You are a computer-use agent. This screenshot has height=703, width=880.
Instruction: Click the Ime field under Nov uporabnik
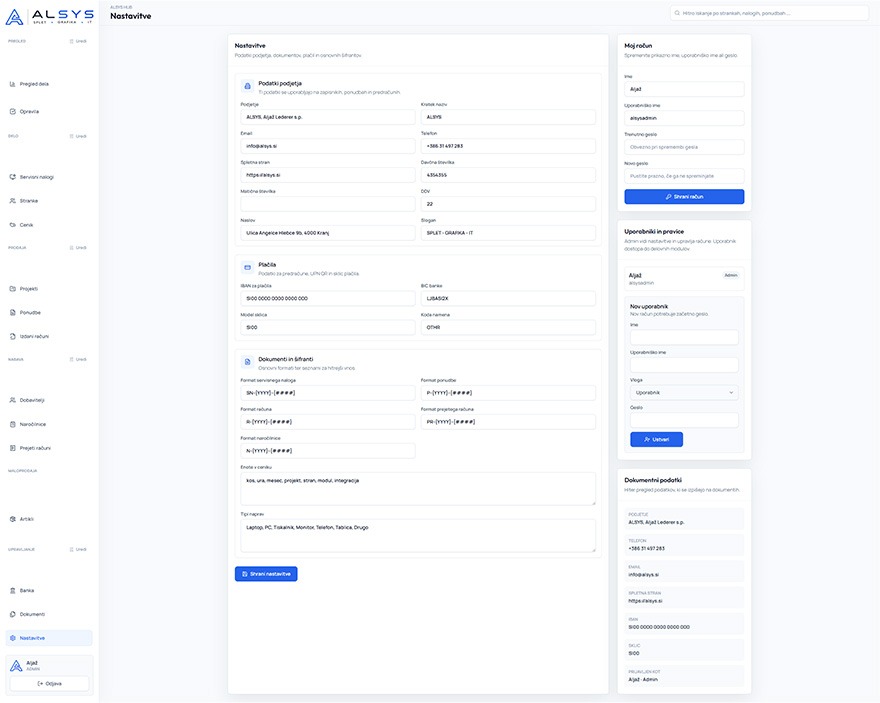click(x=684, y=337)
